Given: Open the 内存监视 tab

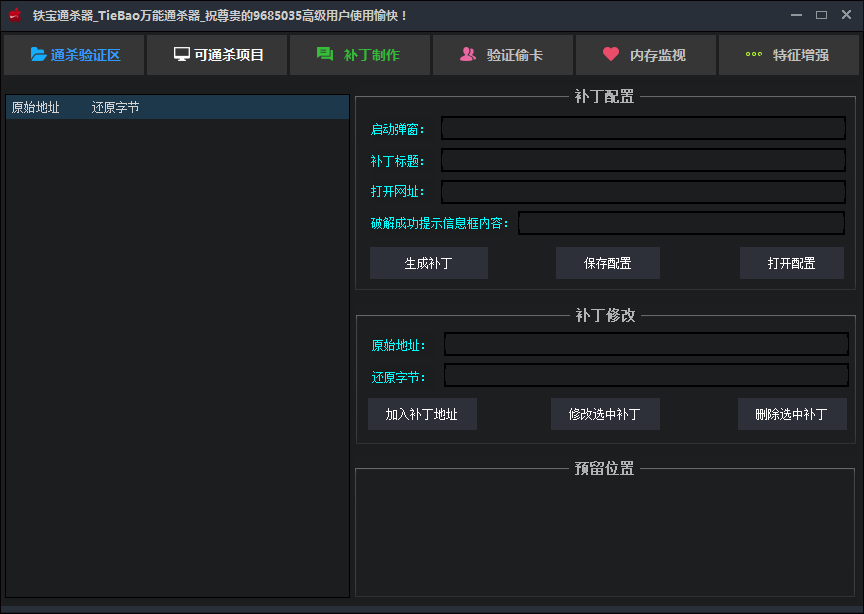Looking at the screenshot, I should (646, 55).
